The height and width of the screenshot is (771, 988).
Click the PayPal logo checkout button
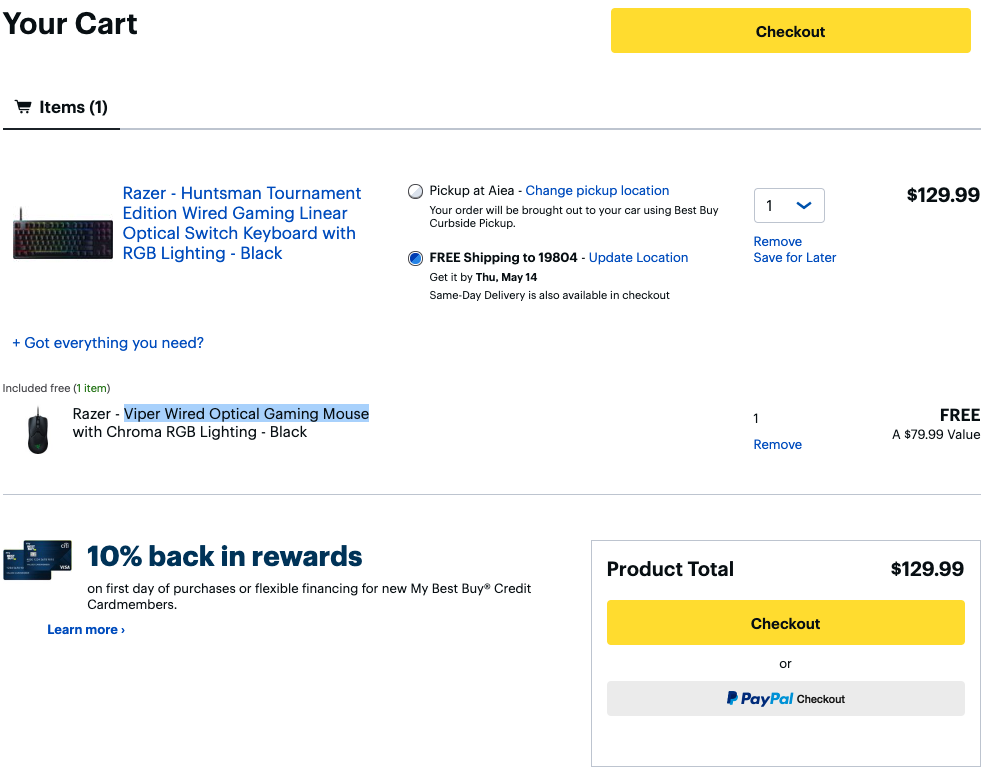click(785, 699)
